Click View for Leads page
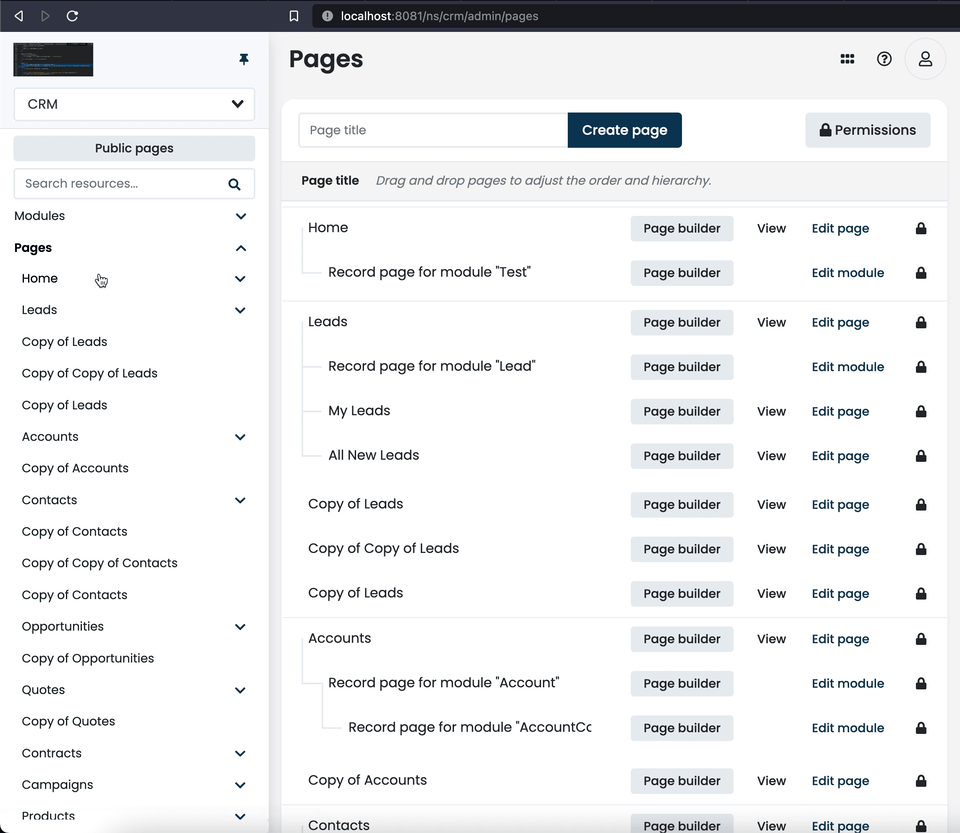The image size is (960, 833). [771, 323]
